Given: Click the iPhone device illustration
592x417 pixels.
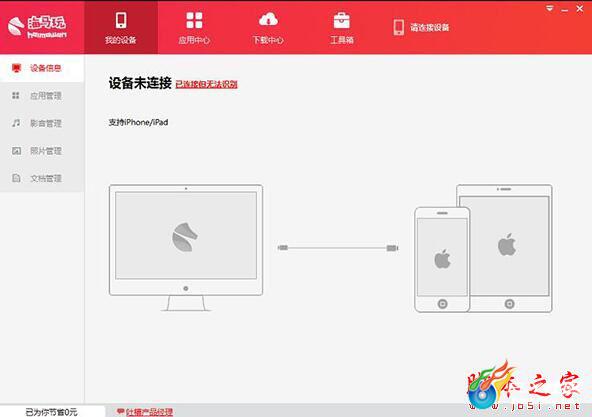Looking at the screenshot, I should click(442, 260).
